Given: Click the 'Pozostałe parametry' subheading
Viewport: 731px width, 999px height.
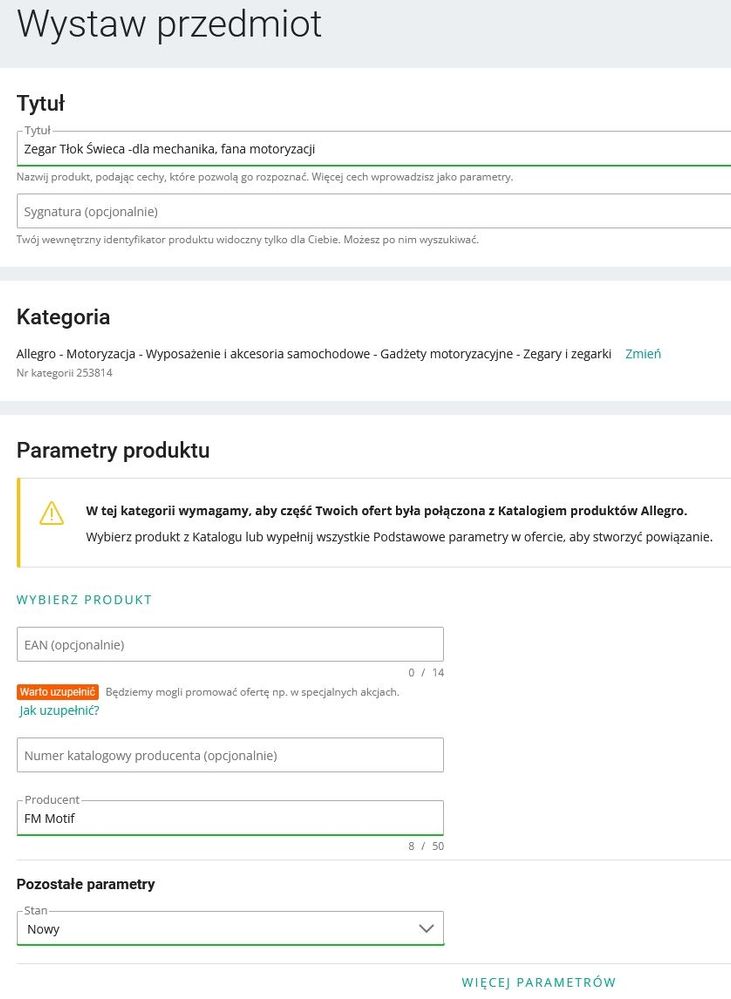Looking at the screenshot, I should click(86, 884).
